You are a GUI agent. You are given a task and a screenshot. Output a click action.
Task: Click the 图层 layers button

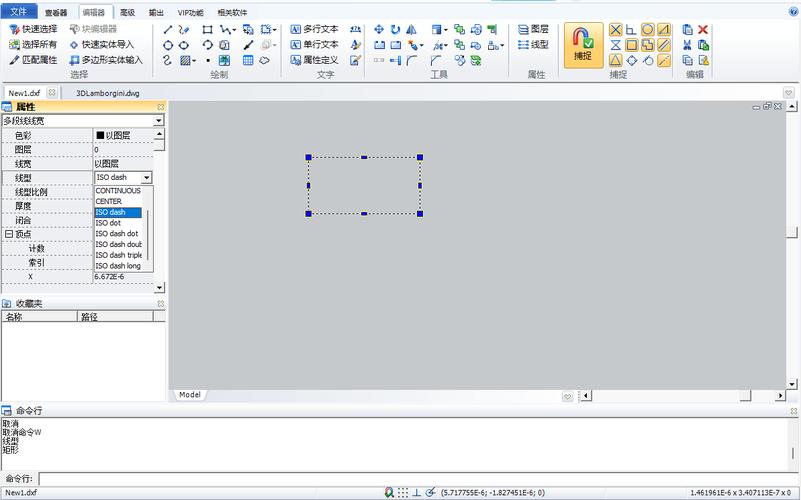click(533, 29)
